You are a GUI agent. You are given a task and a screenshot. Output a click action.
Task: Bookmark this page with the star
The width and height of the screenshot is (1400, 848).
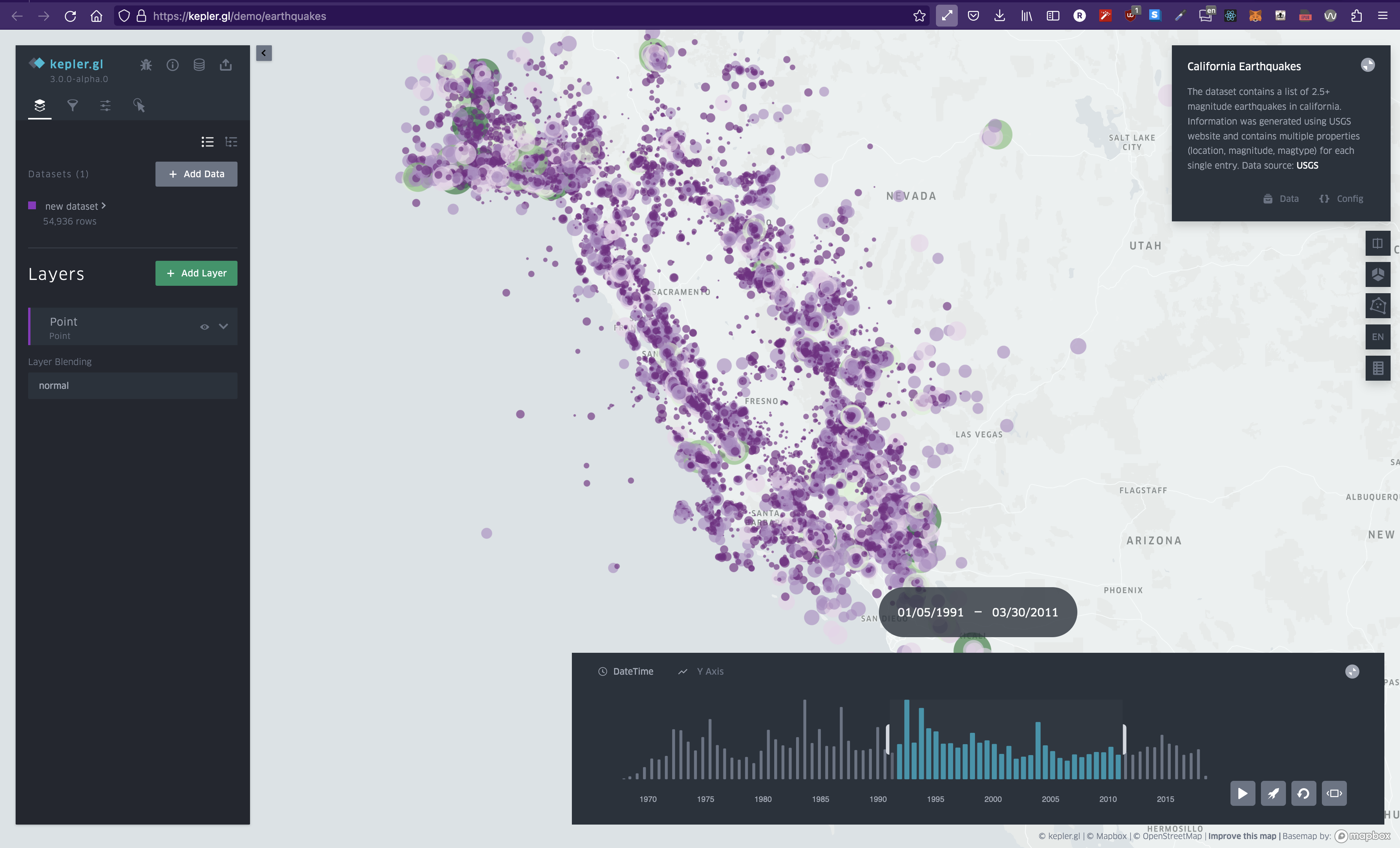click(919, 16)
